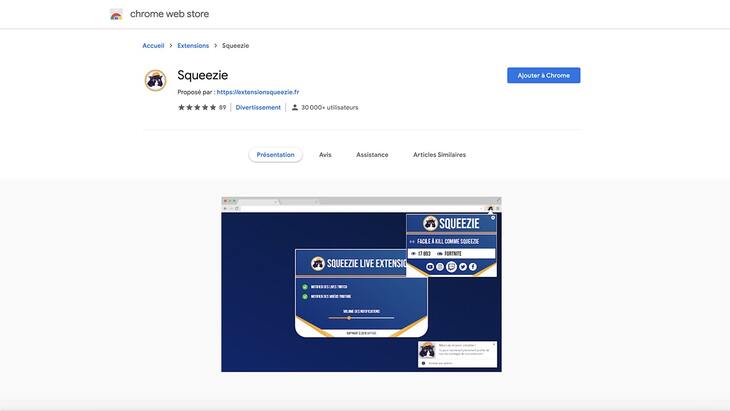The image size is (730, 411).
Task: Click the 'Squeezie' extension title
Action: pos(203,75)
